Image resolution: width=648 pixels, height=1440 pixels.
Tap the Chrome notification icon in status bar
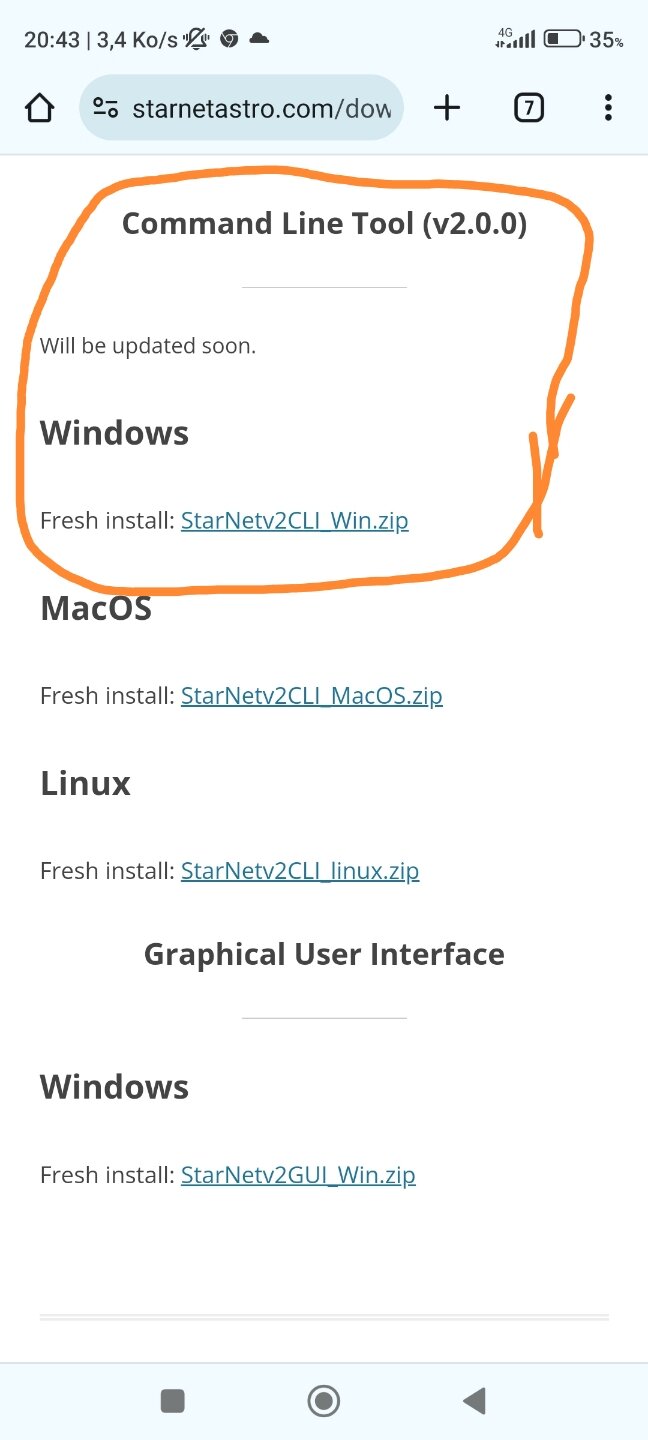click(x=229, y=40)
